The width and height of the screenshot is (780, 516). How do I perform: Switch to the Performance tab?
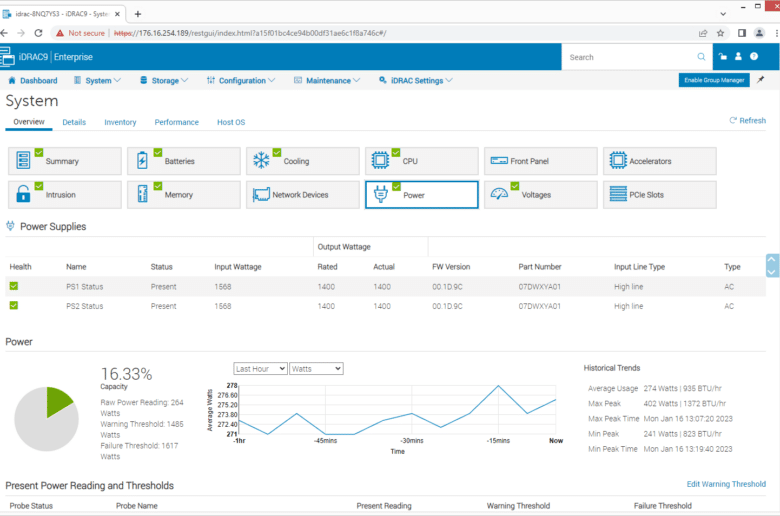click(177, 122)
